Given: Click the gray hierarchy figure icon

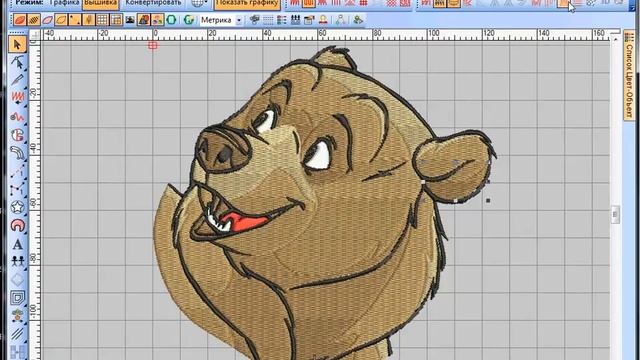Looking at the screenshot, I should (x=340, y=20).
